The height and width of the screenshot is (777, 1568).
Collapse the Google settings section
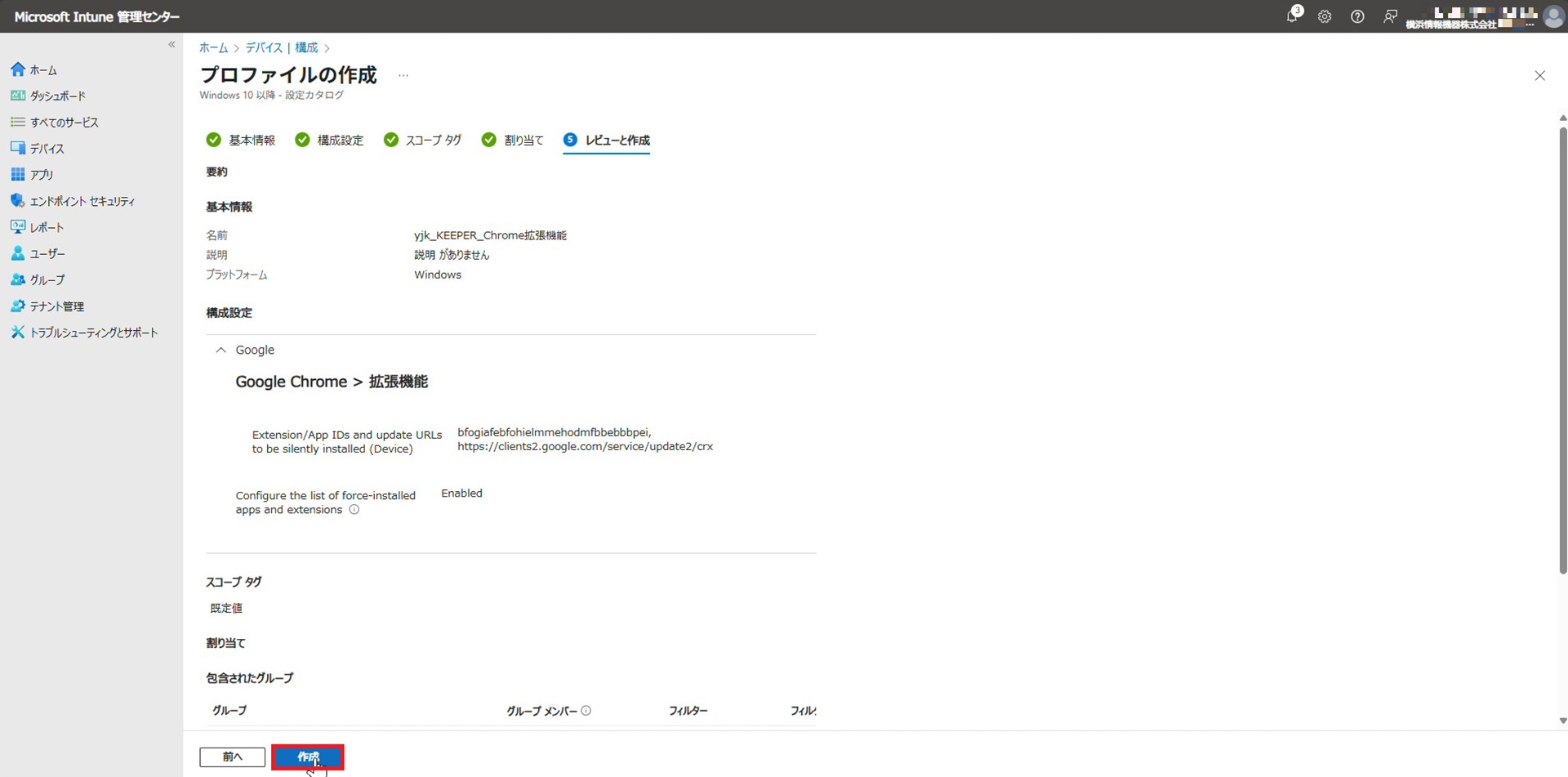[220, 350]
